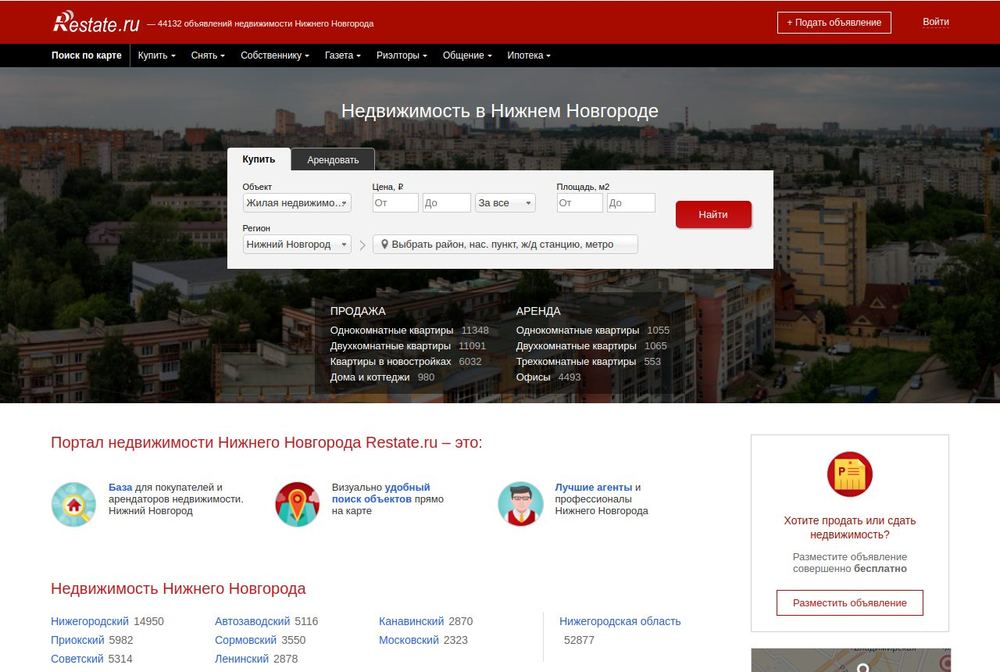Expand the Снять menu
Screen dimensions: 1000x672
coord(207,55)
